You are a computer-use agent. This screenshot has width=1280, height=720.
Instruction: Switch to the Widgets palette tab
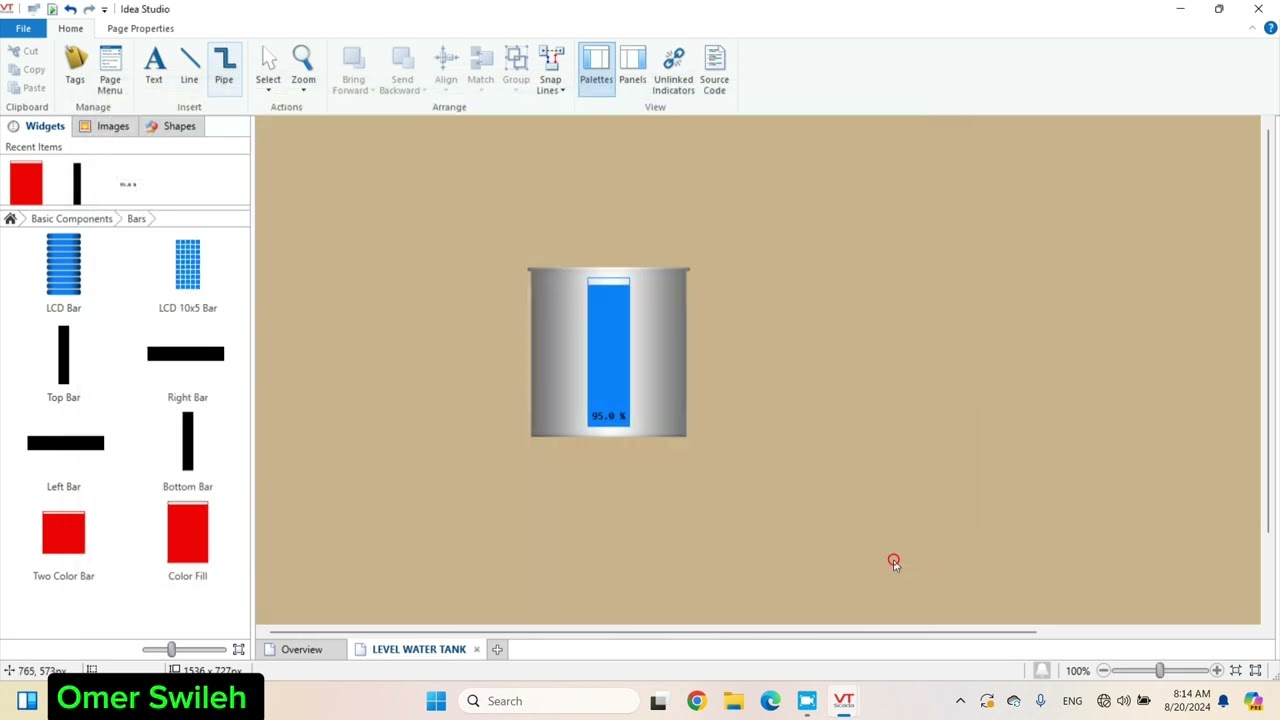point(35,126)
